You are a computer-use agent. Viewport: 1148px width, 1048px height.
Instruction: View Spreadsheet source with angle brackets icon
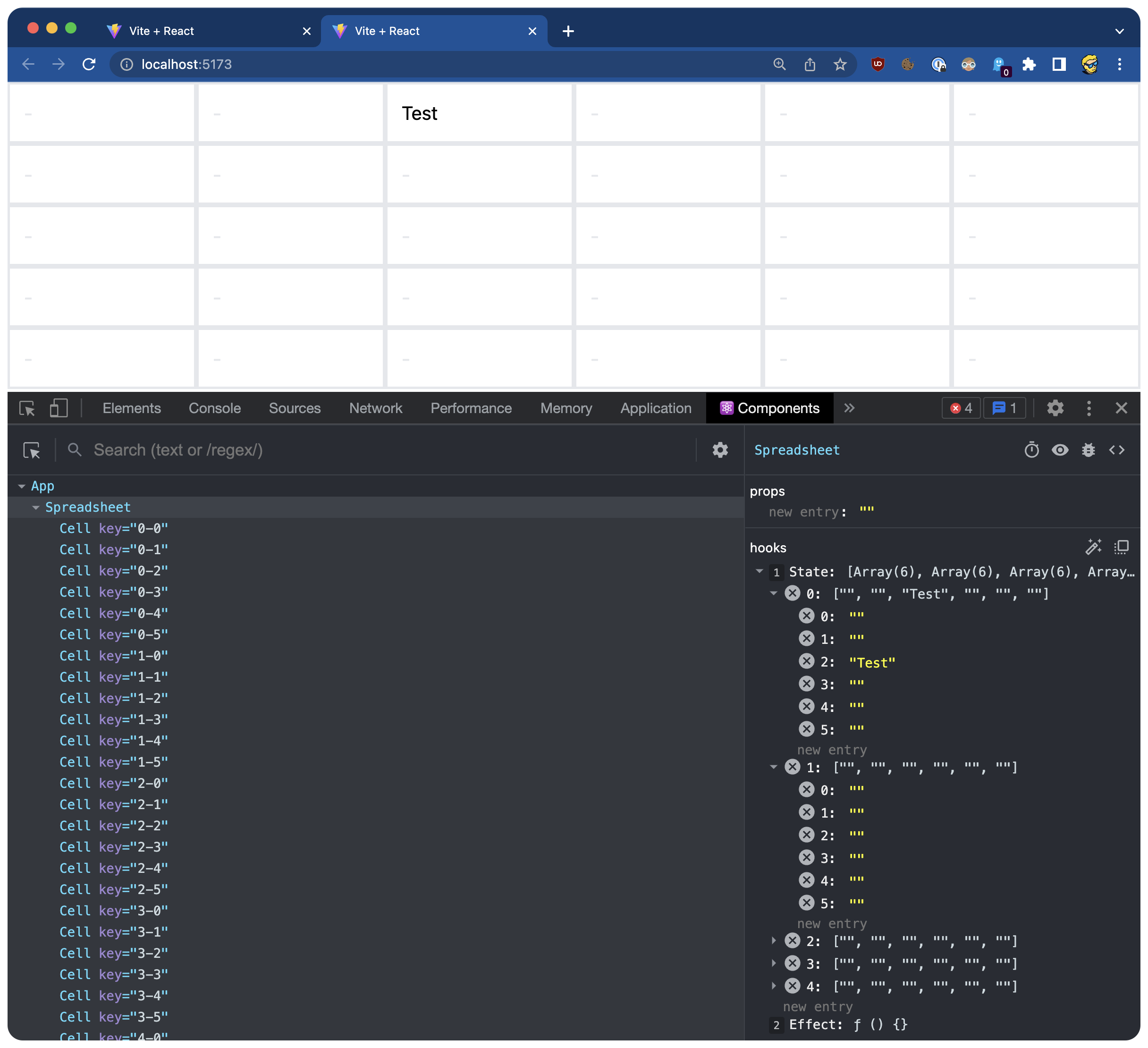pos(1117,450)
